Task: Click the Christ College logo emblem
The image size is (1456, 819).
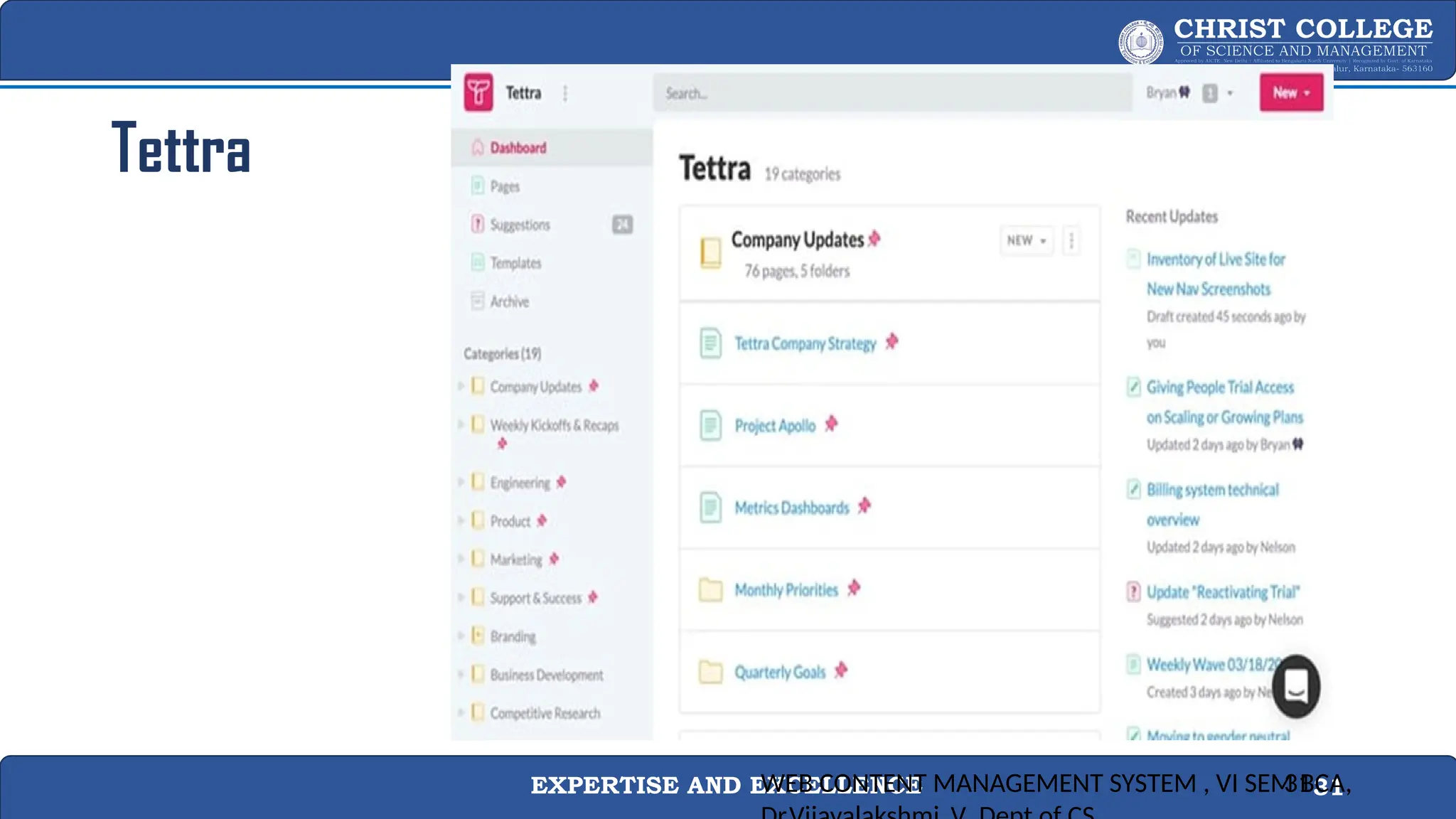Action: (1141, 42)
